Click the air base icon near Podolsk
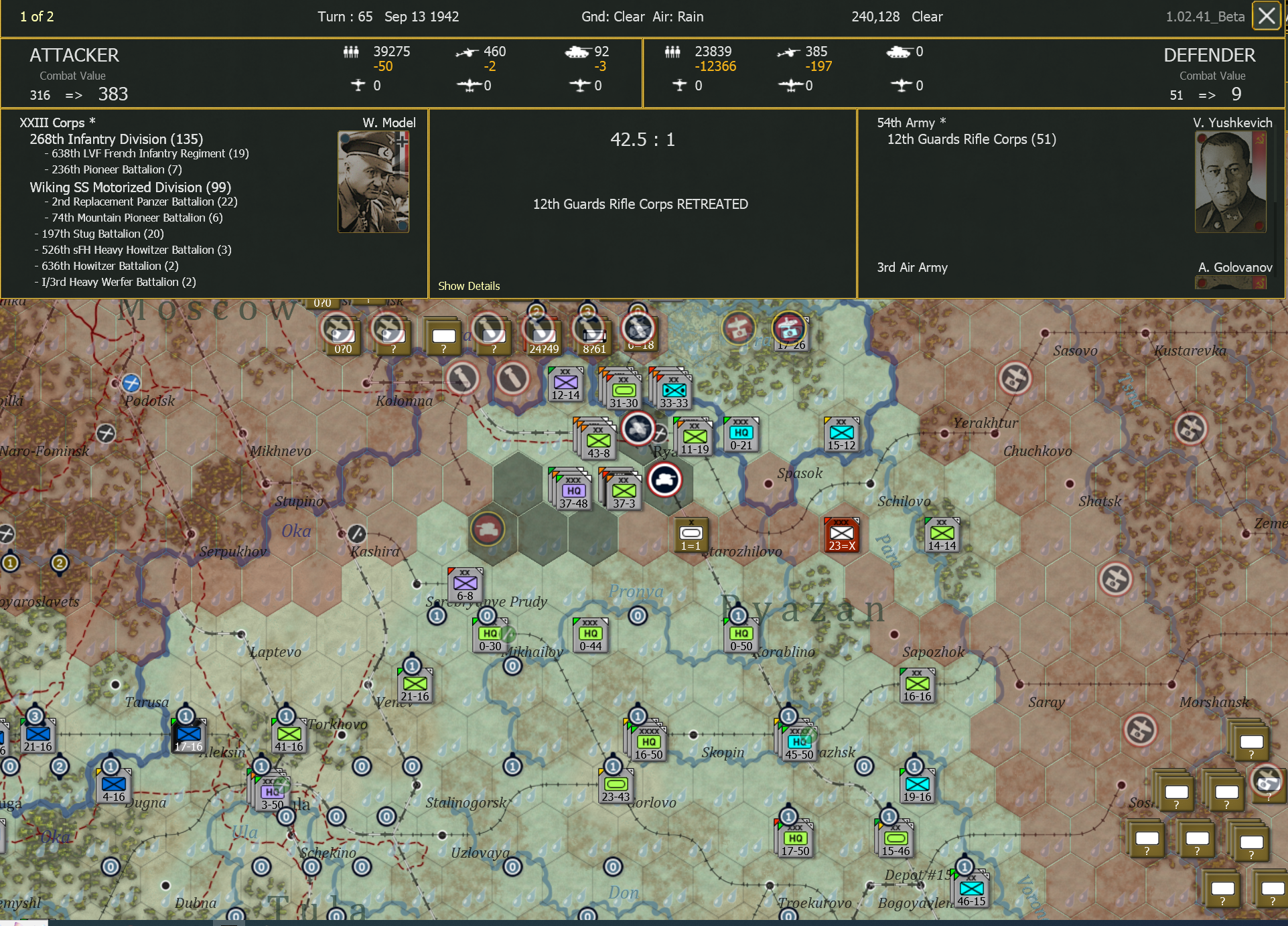 pos(131,383)
